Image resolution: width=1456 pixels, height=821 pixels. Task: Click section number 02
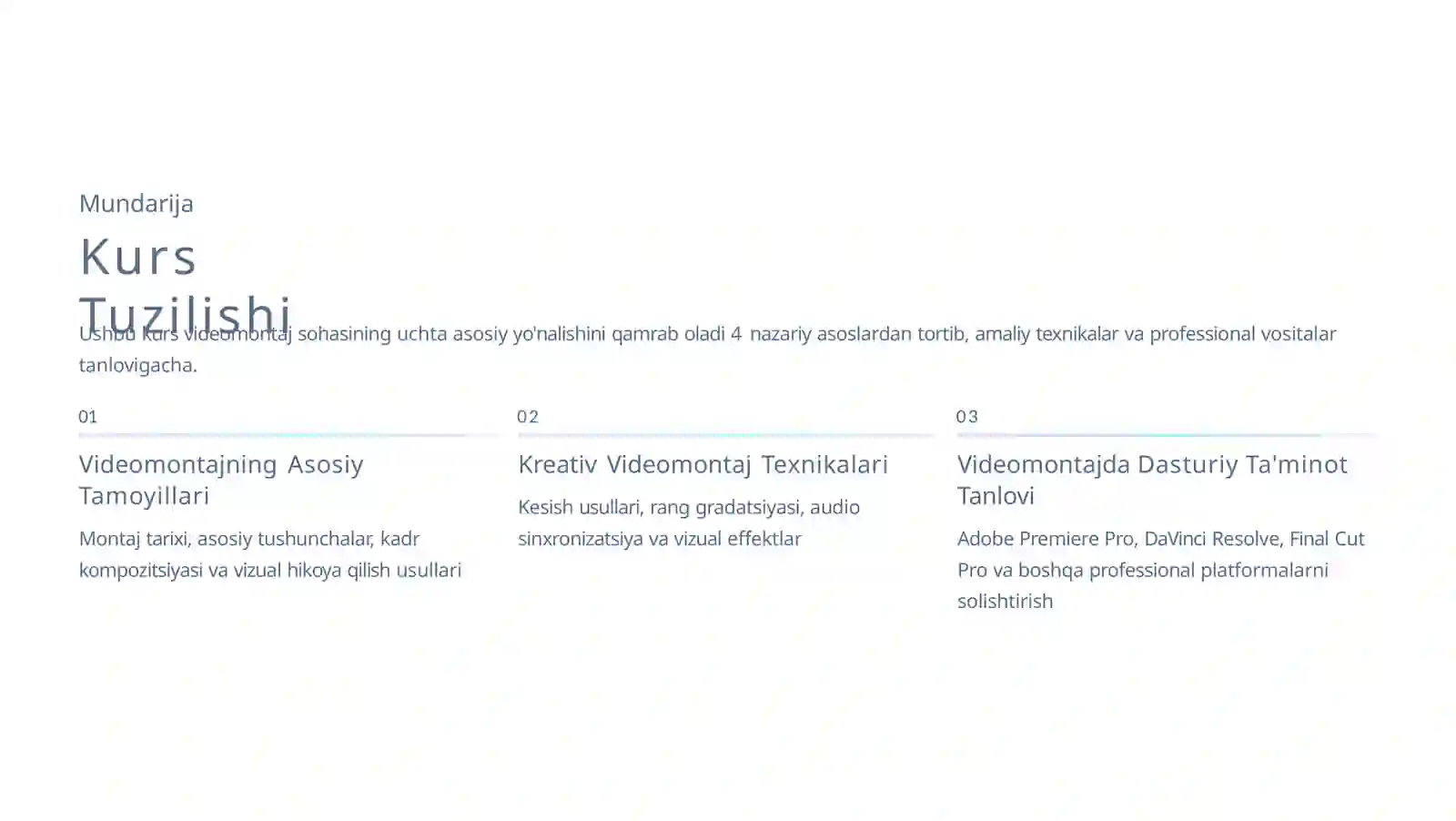[528, 417]
